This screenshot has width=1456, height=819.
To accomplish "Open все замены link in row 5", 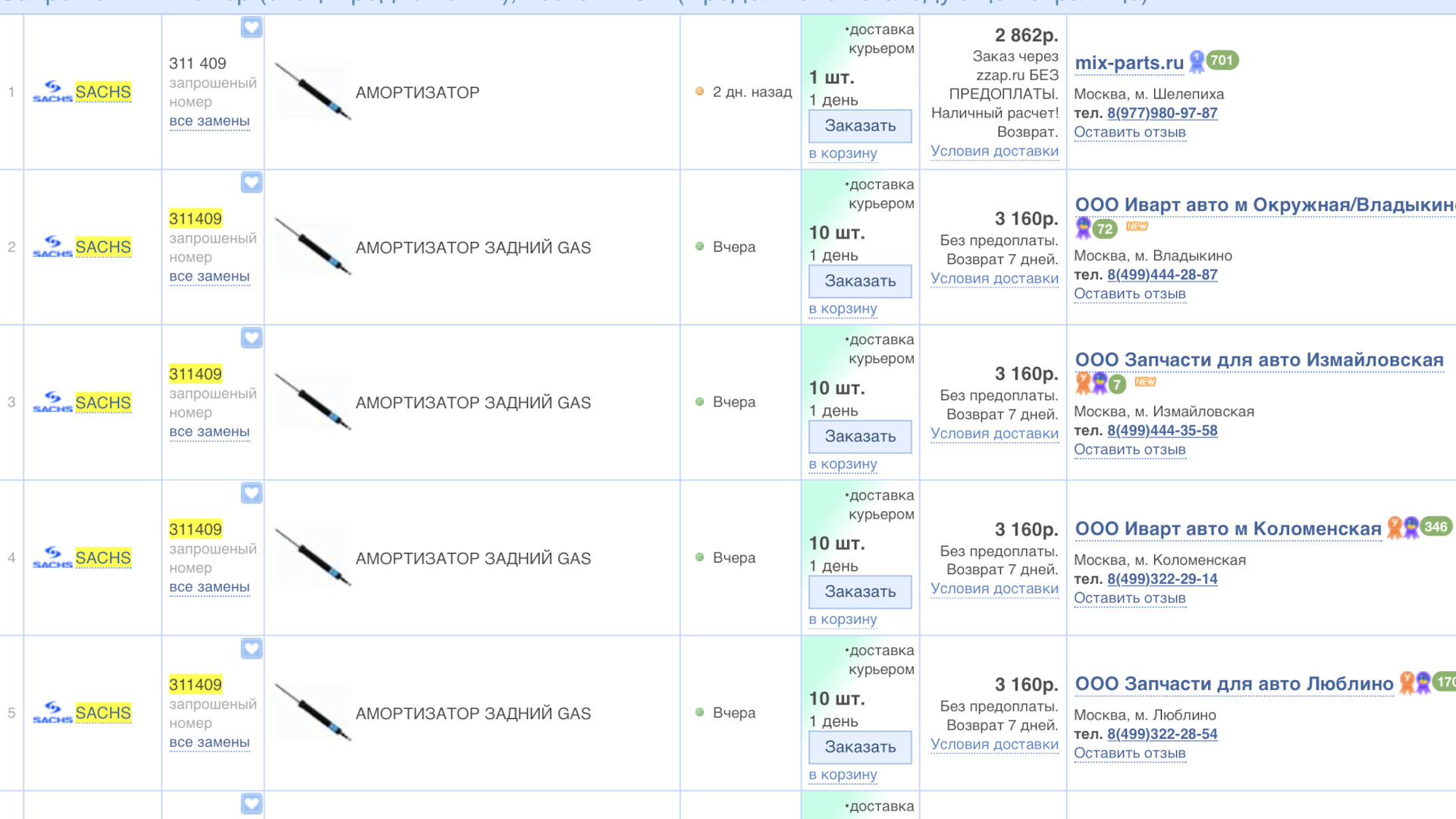I will coord(209,742).
